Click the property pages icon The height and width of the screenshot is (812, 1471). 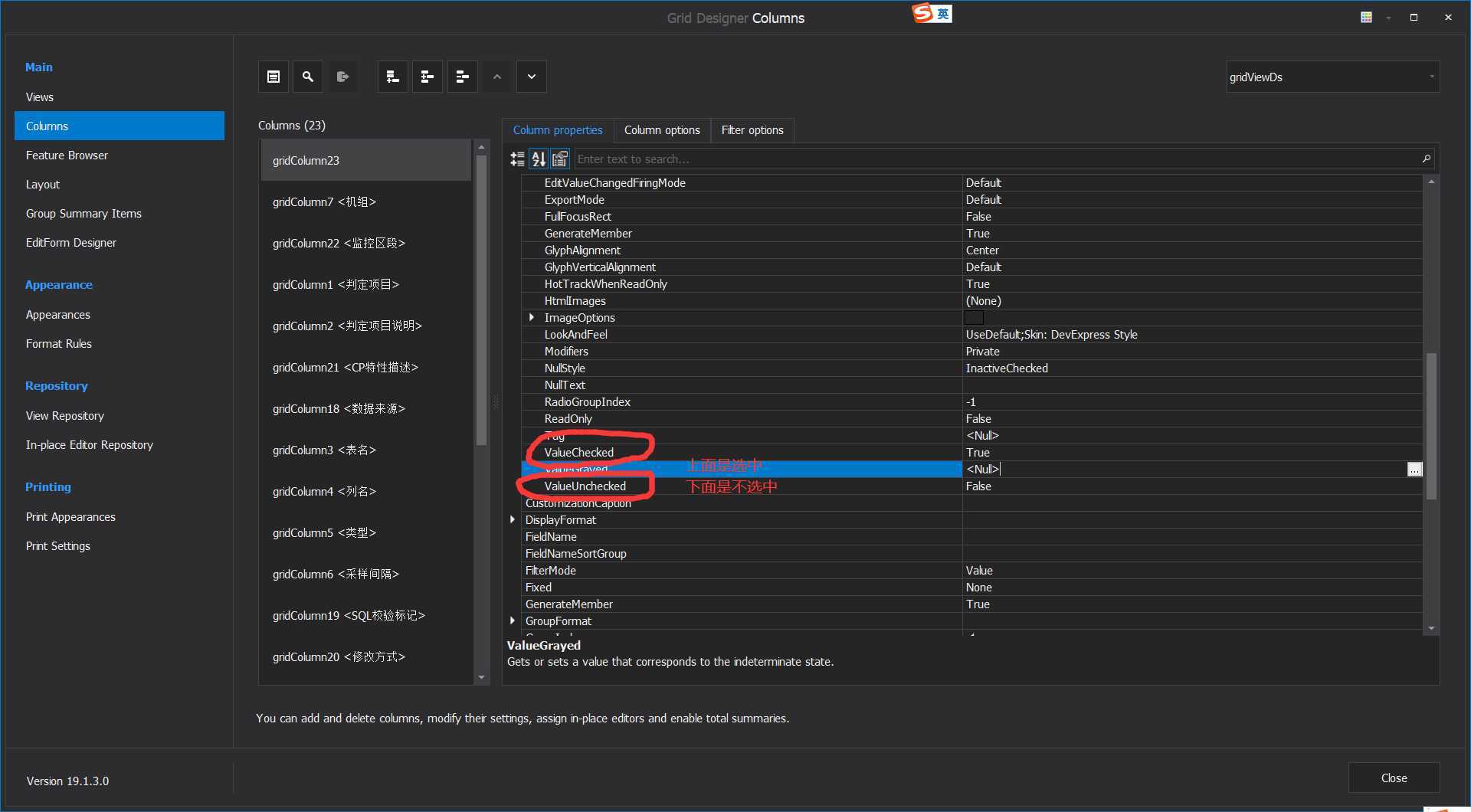click(x=560, y=159)
